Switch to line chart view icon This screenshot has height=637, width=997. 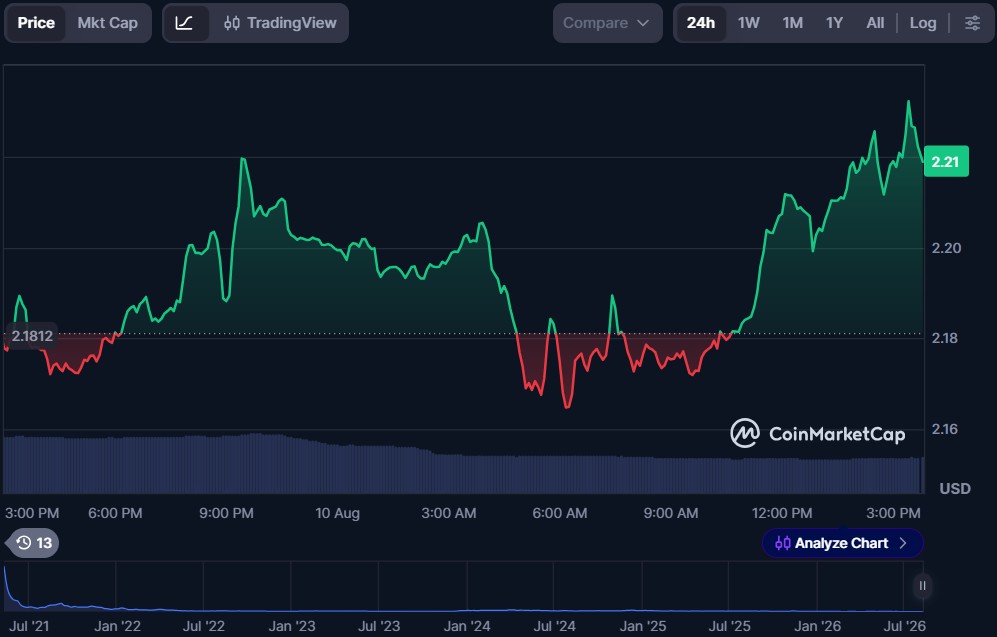click(184, 23)
